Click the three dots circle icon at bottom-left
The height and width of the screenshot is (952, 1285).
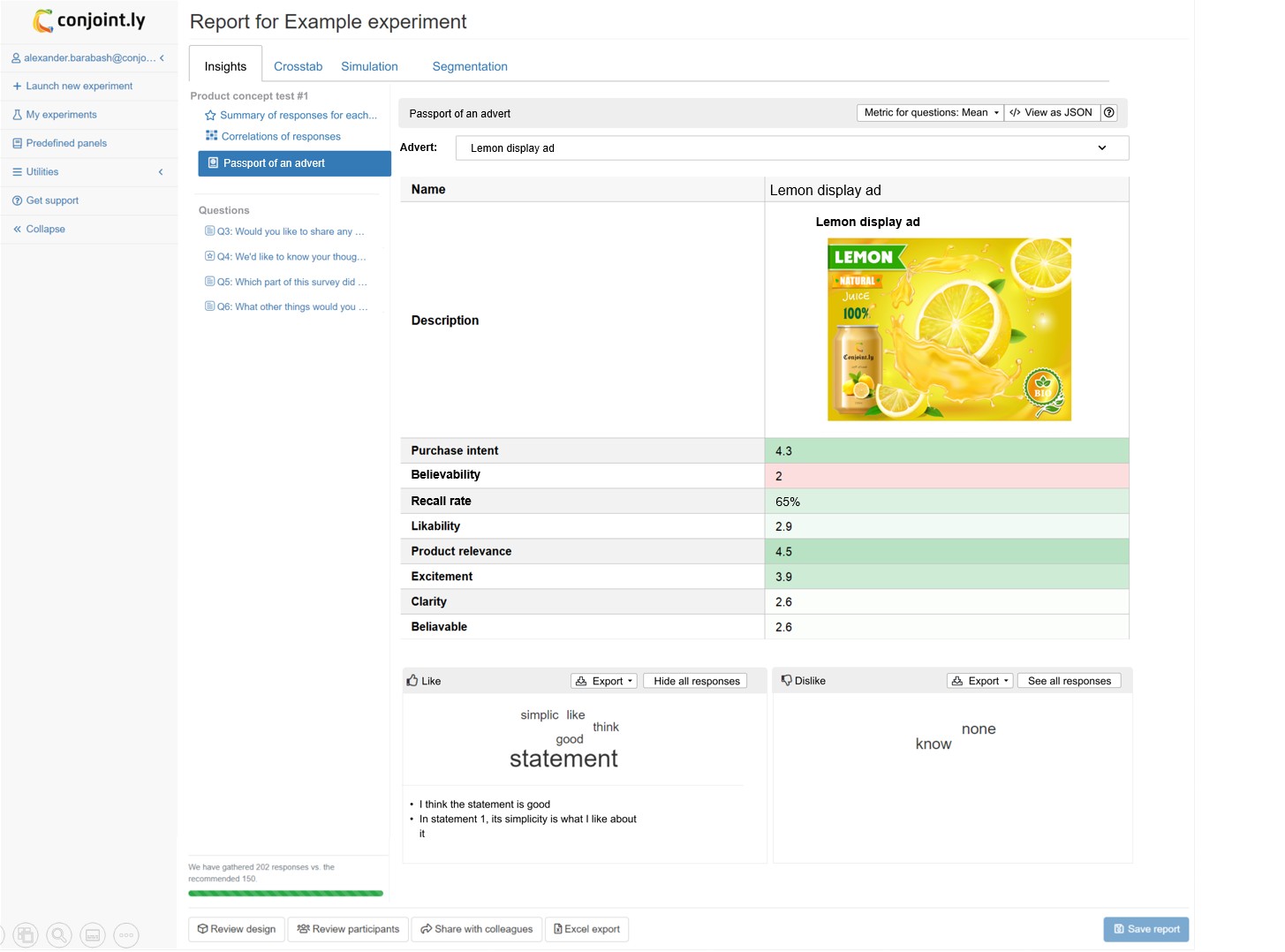click(x=126, y=935)
